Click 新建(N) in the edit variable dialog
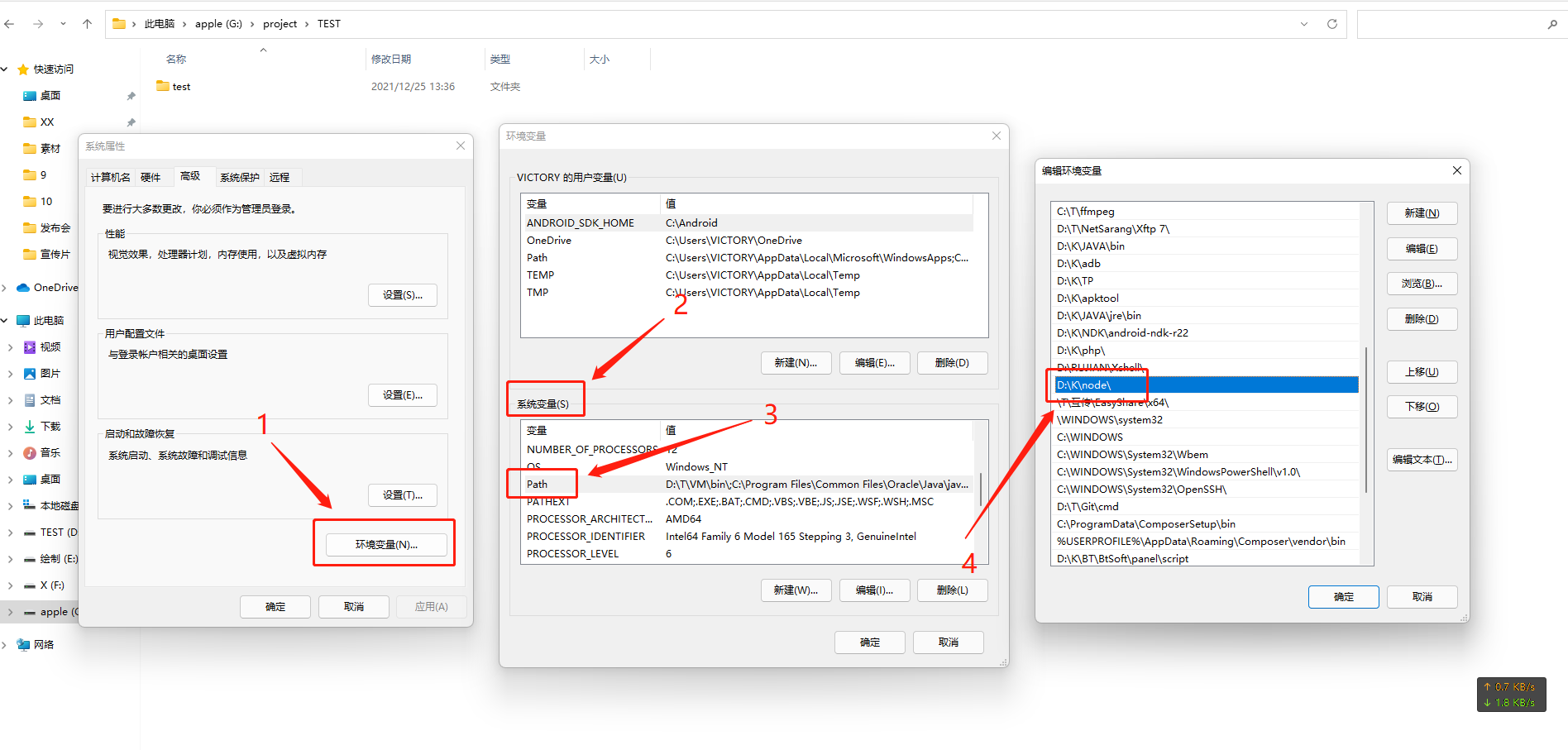The width and height of the screenshot is (1568, 750). point(1422,213)
